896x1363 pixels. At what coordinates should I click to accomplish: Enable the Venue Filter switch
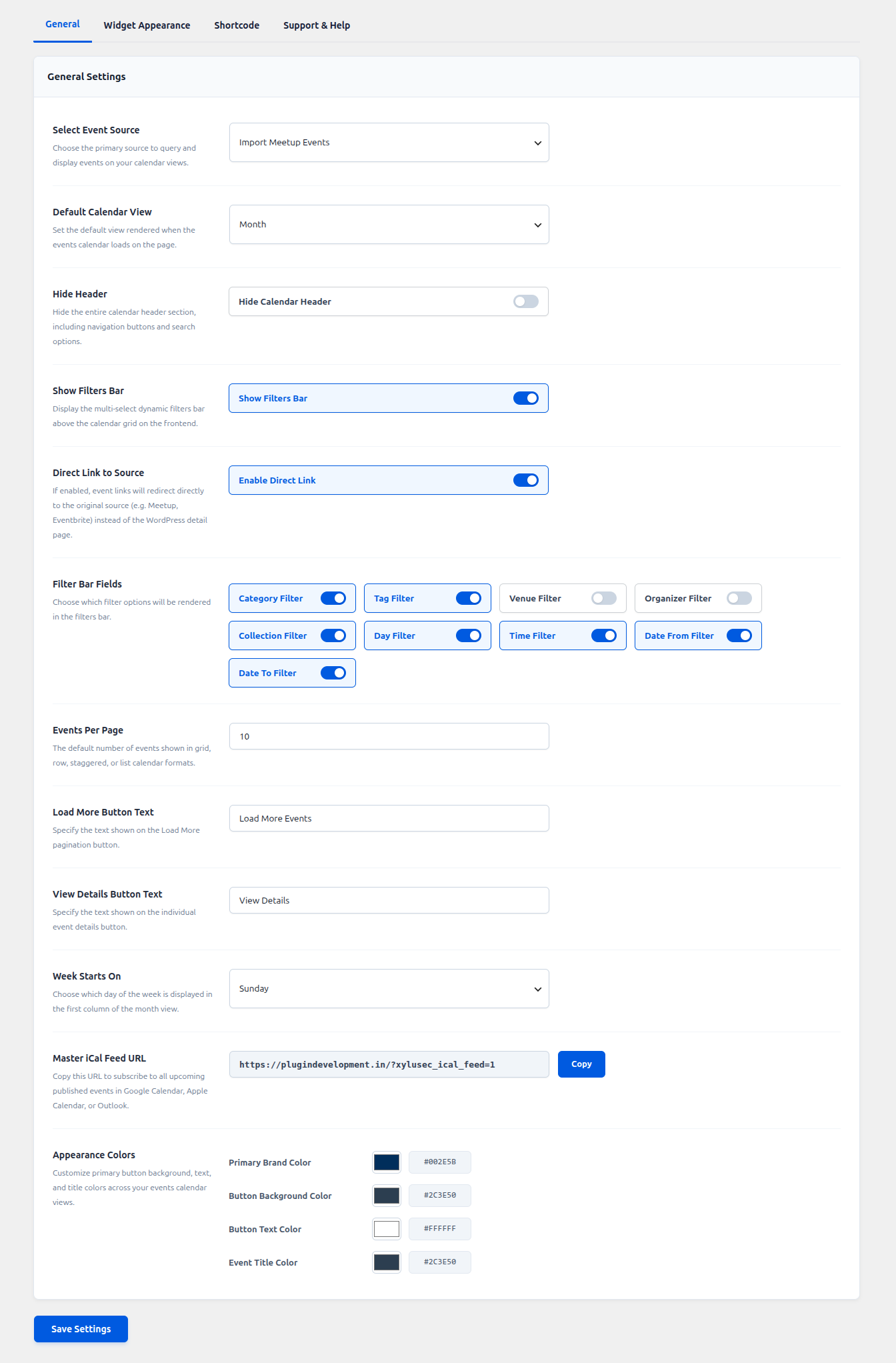point(604,598)
